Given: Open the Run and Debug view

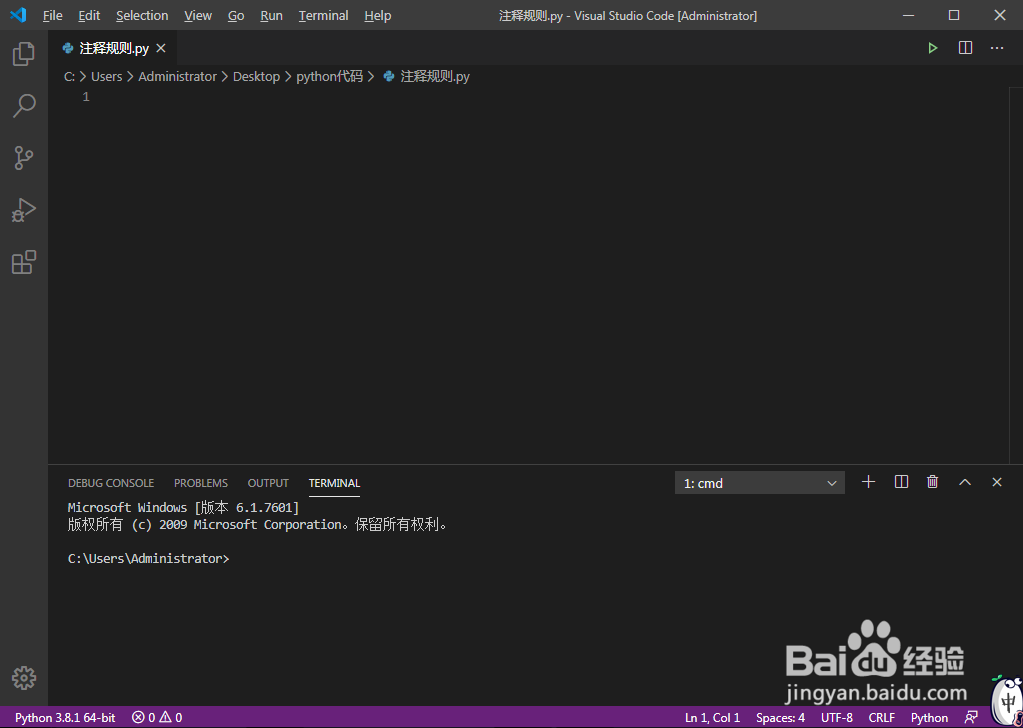Looking at the screenshot, I should click(23, 210).
